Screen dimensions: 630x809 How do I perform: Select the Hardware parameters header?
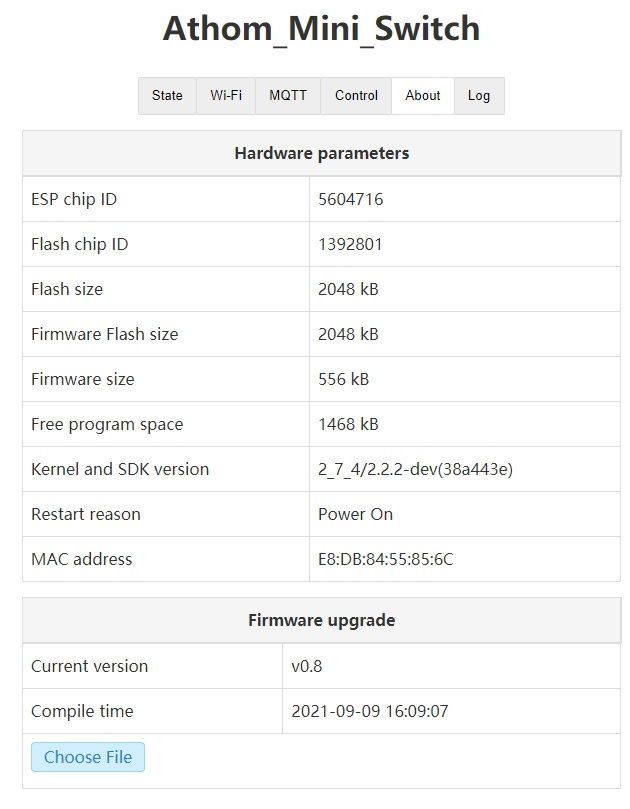pyautogui.click(x=322, y=153)
